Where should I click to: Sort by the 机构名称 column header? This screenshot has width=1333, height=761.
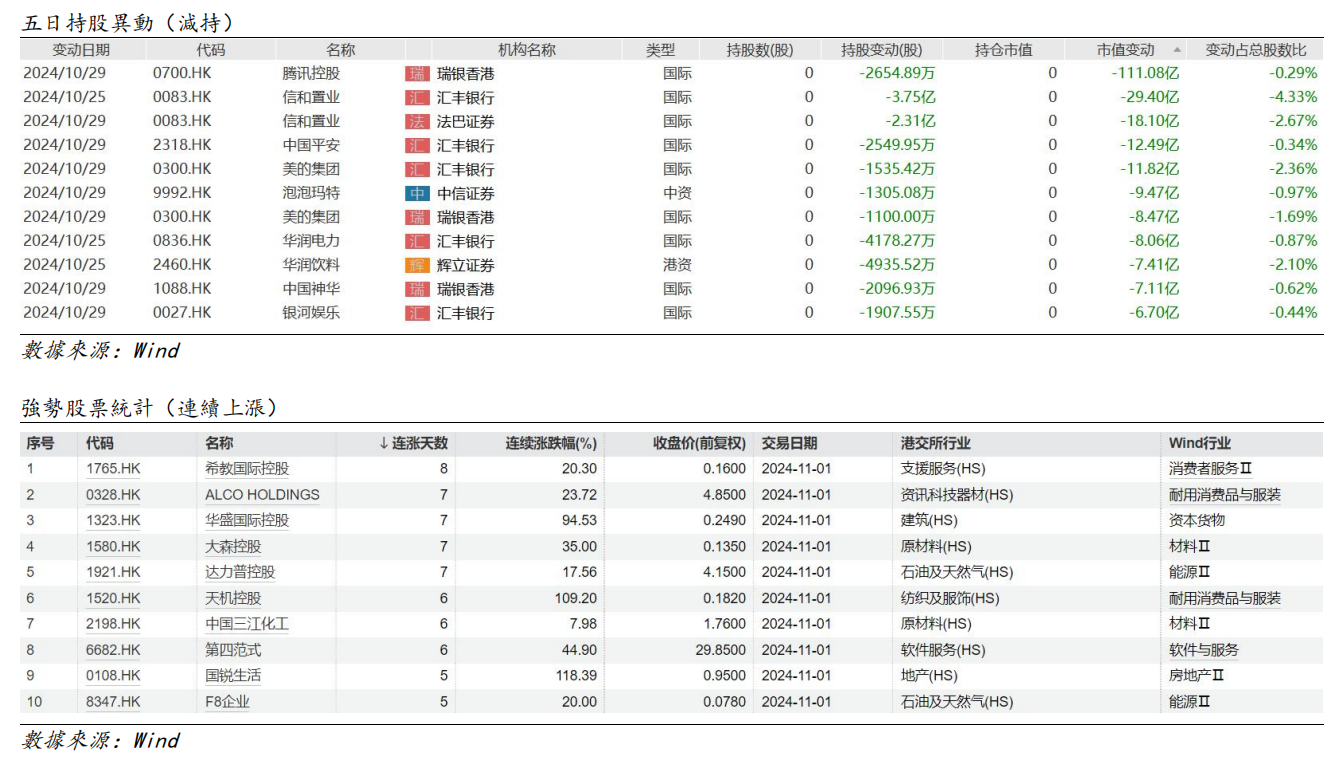(527, 50)
